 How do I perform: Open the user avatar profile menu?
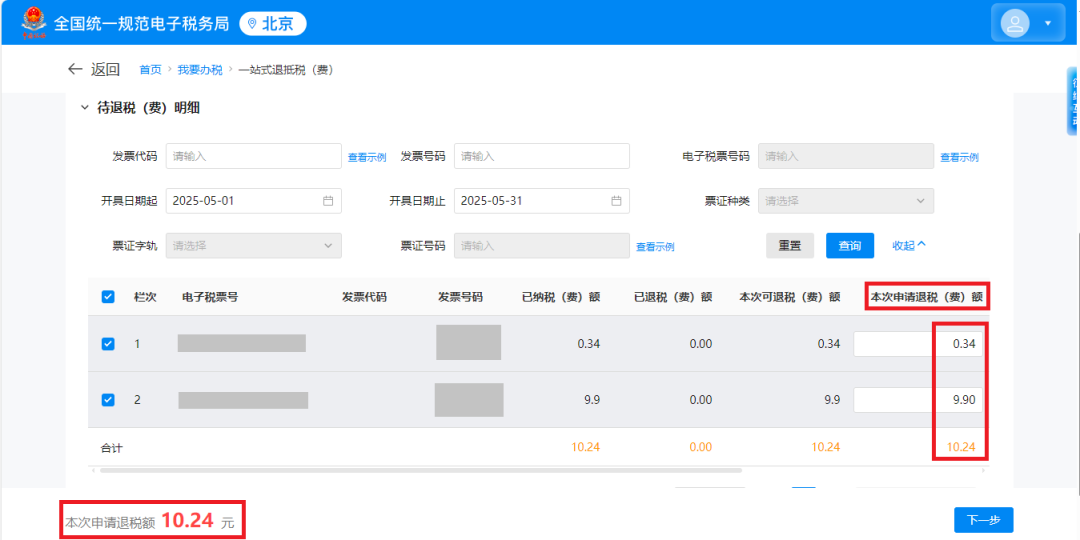click(1015, 23)
